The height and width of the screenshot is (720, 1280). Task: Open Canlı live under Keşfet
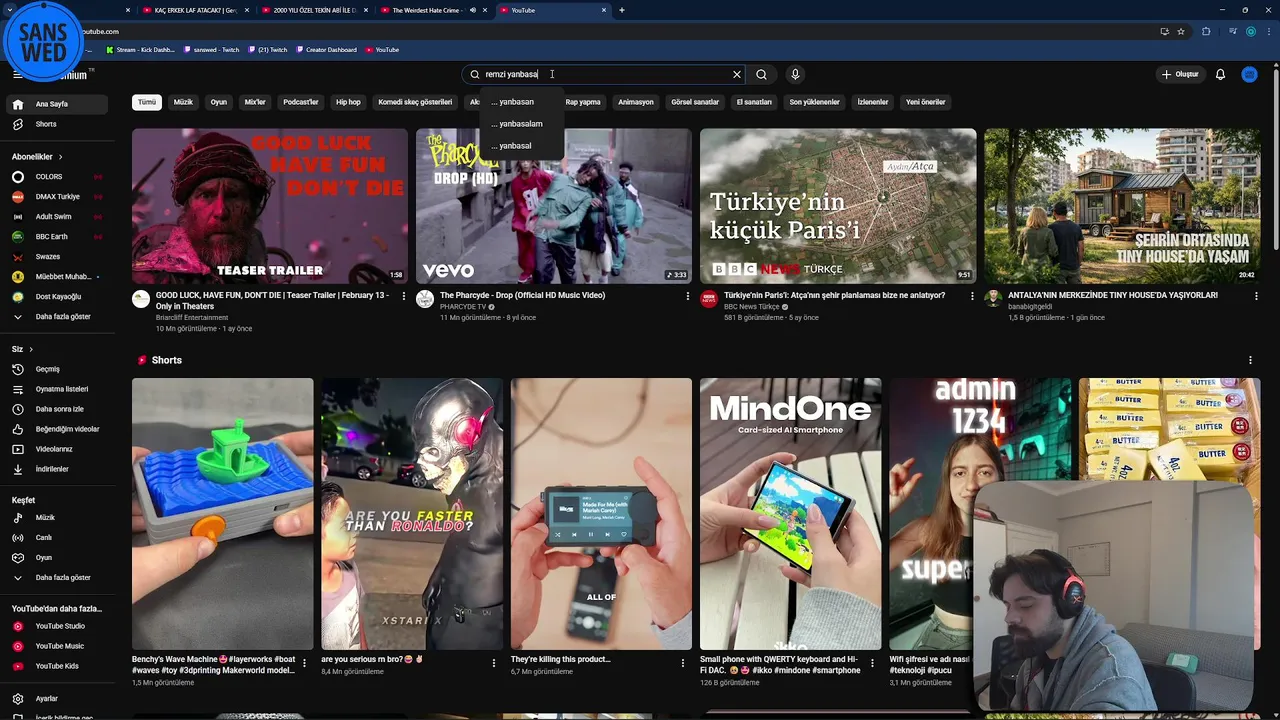[x=58, y=538]
